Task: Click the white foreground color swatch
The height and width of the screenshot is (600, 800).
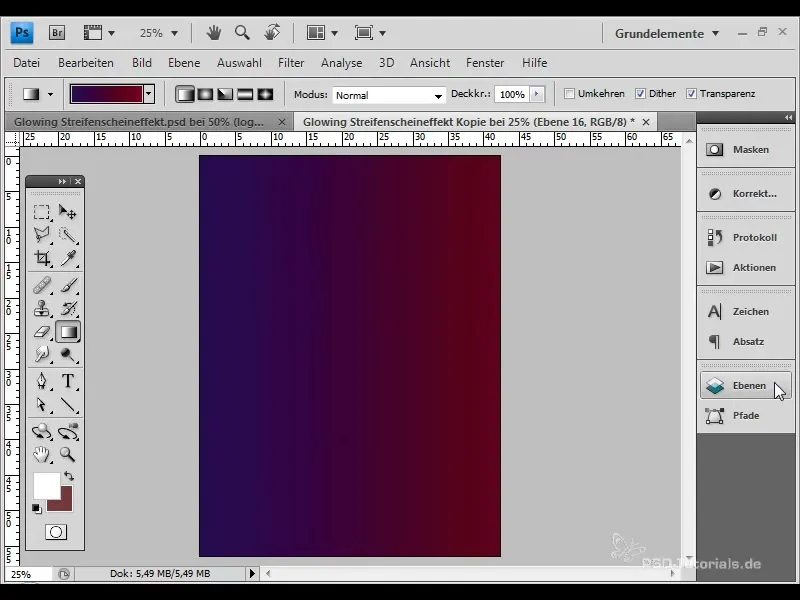Action: tap(45, 484)
